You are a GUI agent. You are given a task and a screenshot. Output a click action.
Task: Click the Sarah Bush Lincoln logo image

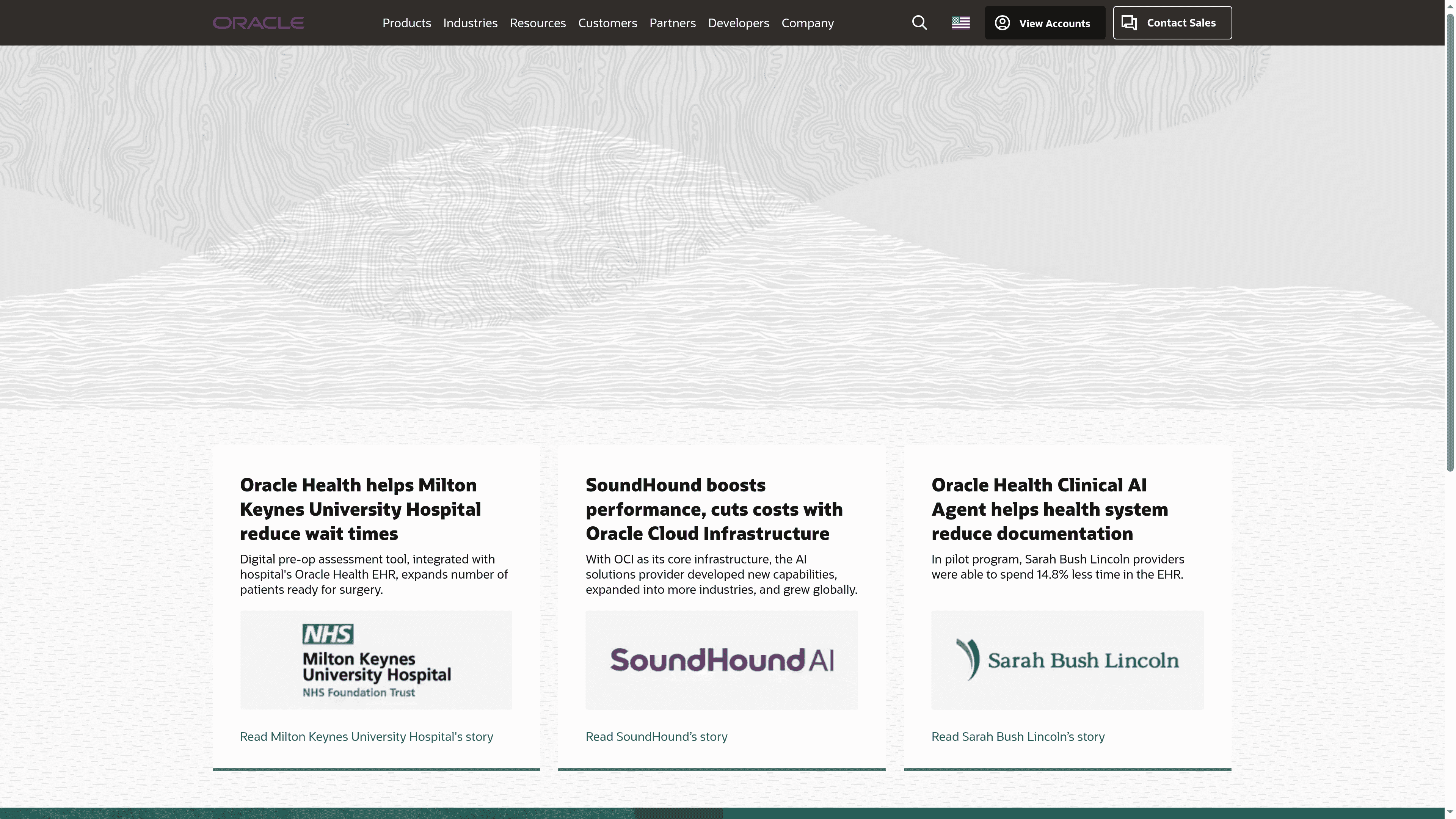tap(1067, 660)
